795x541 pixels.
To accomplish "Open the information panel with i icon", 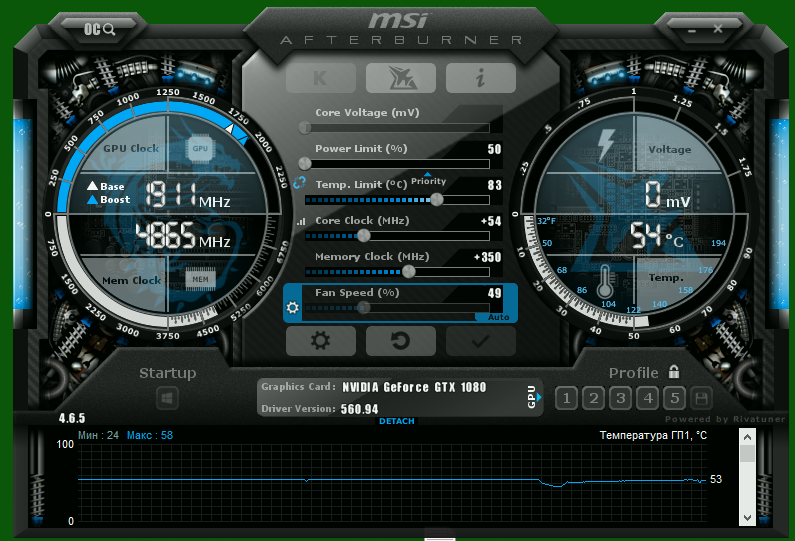I will pos(481,78).
